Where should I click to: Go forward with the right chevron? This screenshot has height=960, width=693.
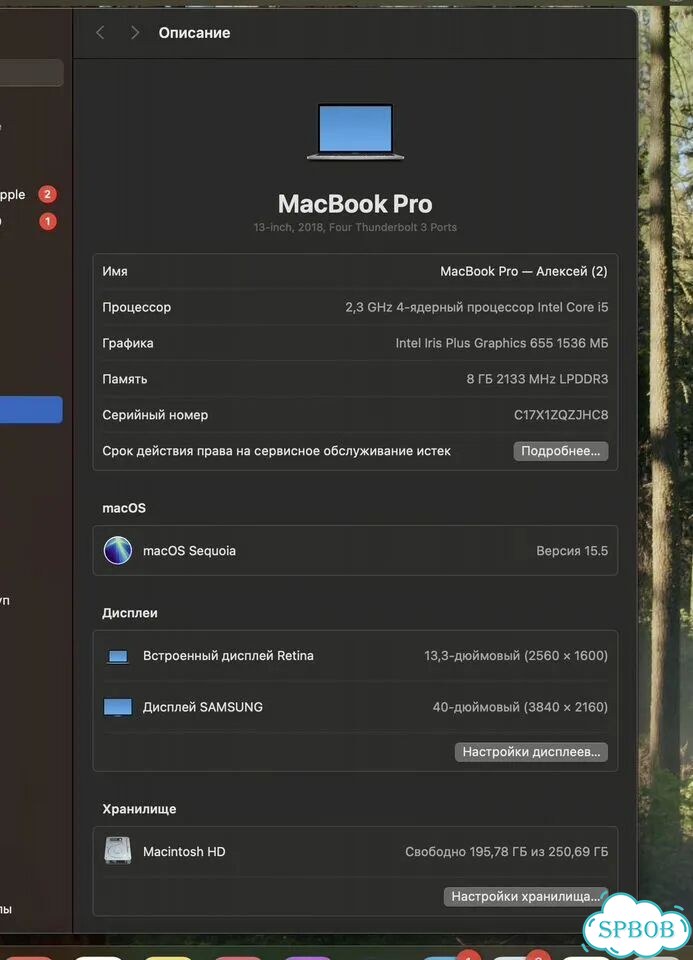(135, 32)
